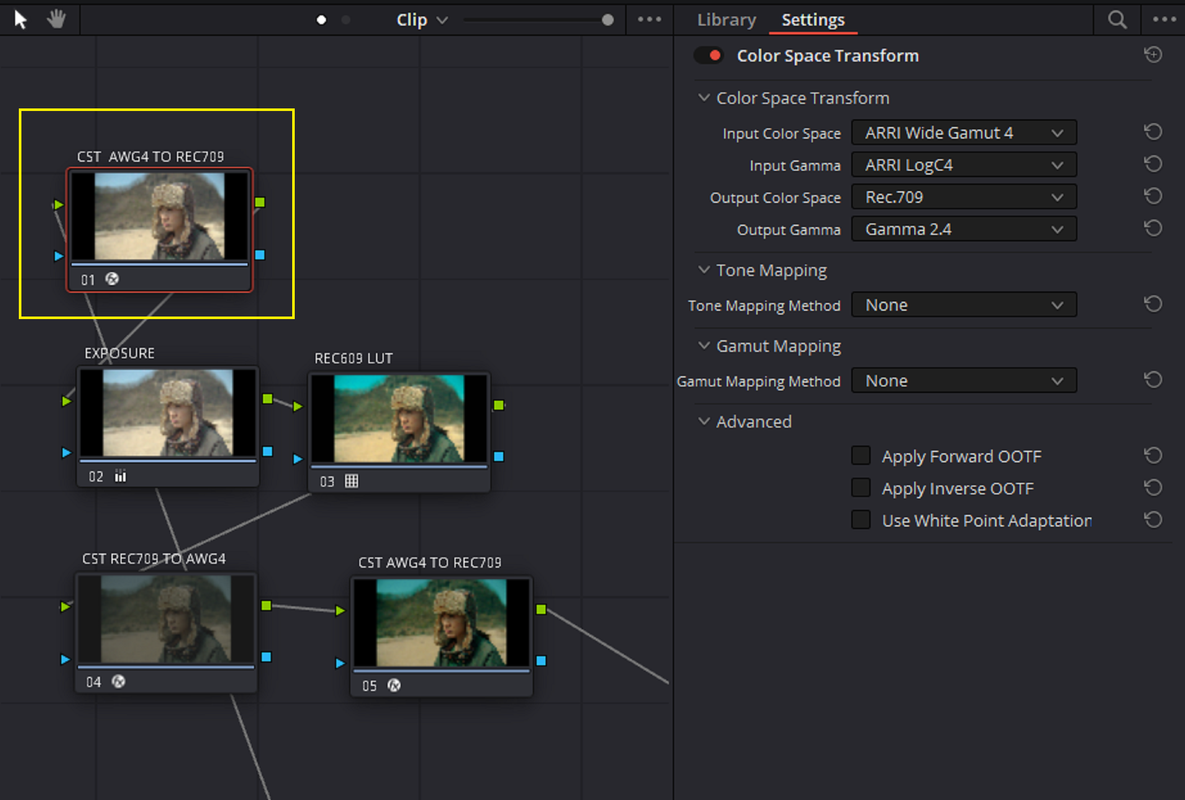Screen dimensions: 1185x800
Task: Click the search magnifier icon
Action: 1117,20
